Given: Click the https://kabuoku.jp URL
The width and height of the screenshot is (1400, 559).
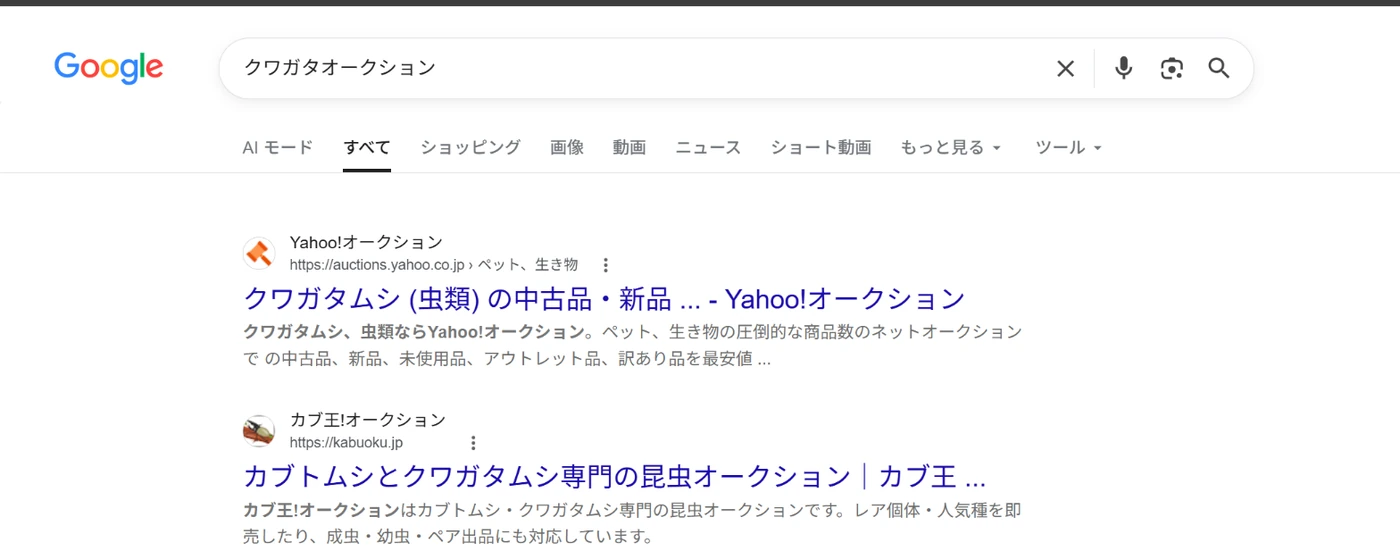Looking at the screenshot, I should 346,443.
